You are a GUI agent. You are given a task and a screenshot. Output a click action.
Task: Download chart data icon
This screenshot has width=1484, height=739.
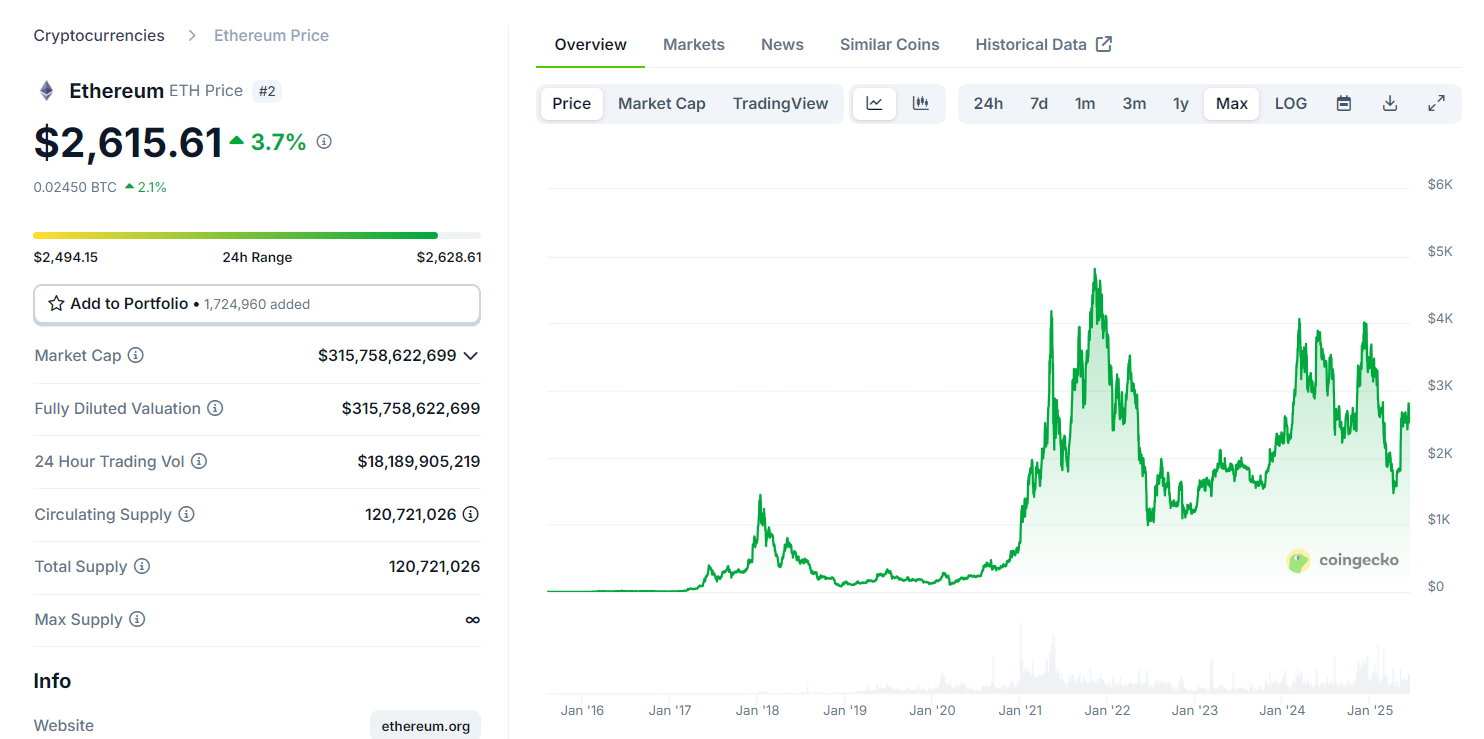(x=1390, y=103)
